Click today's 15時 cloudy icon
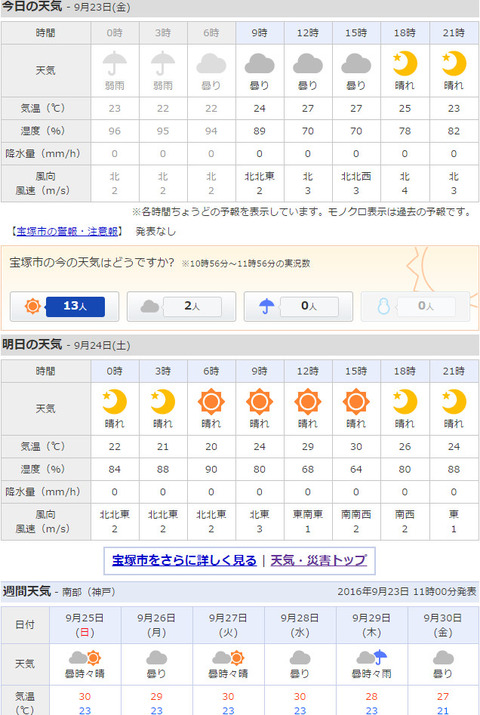This screenshot has height=715, width=480. tap(356, 64)
